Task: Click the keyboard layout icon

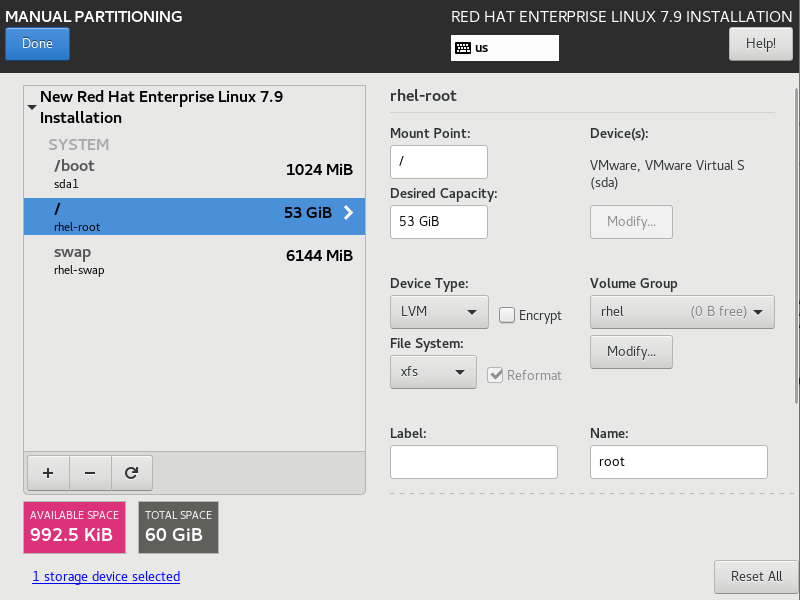Action: (x=463, y=48)
